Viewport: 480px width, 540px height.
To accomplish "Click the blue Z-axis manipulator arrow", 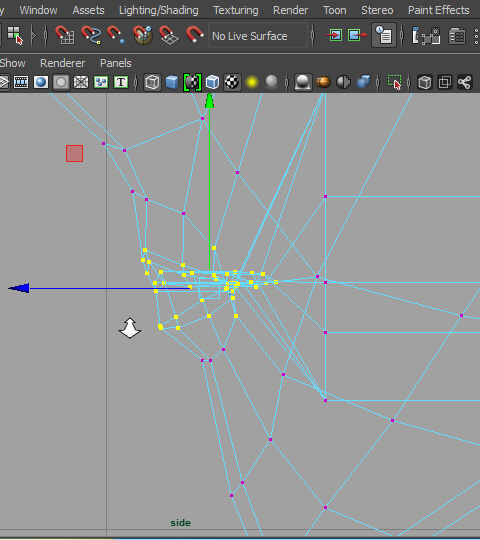I will 19,288.
